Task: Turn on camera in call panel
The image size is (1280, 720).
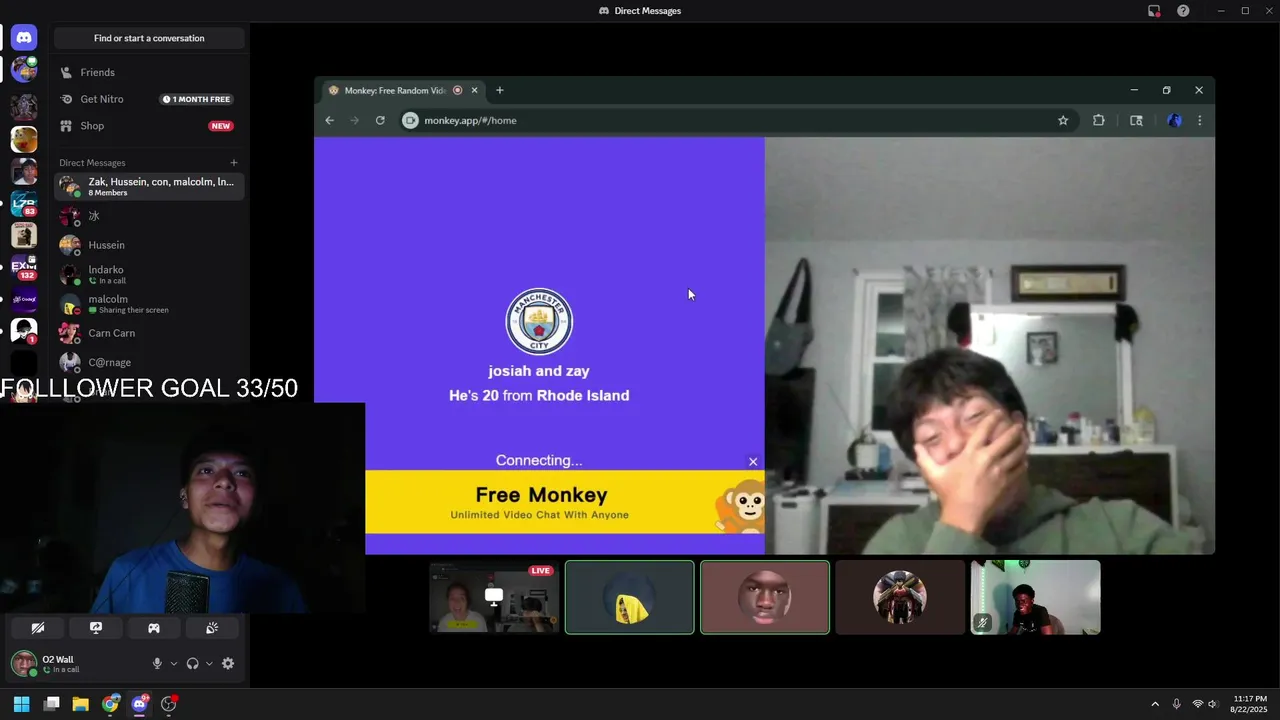Action: click(x=38, y=628)
